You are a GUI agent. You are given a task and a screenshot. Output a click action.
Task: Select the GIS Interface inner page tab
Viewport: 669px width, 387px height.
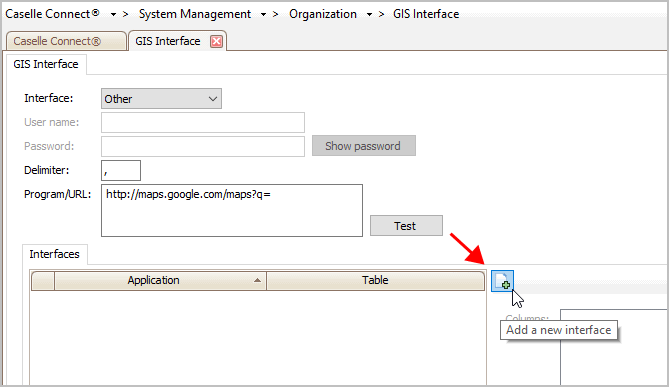click(x=46, y=64)
